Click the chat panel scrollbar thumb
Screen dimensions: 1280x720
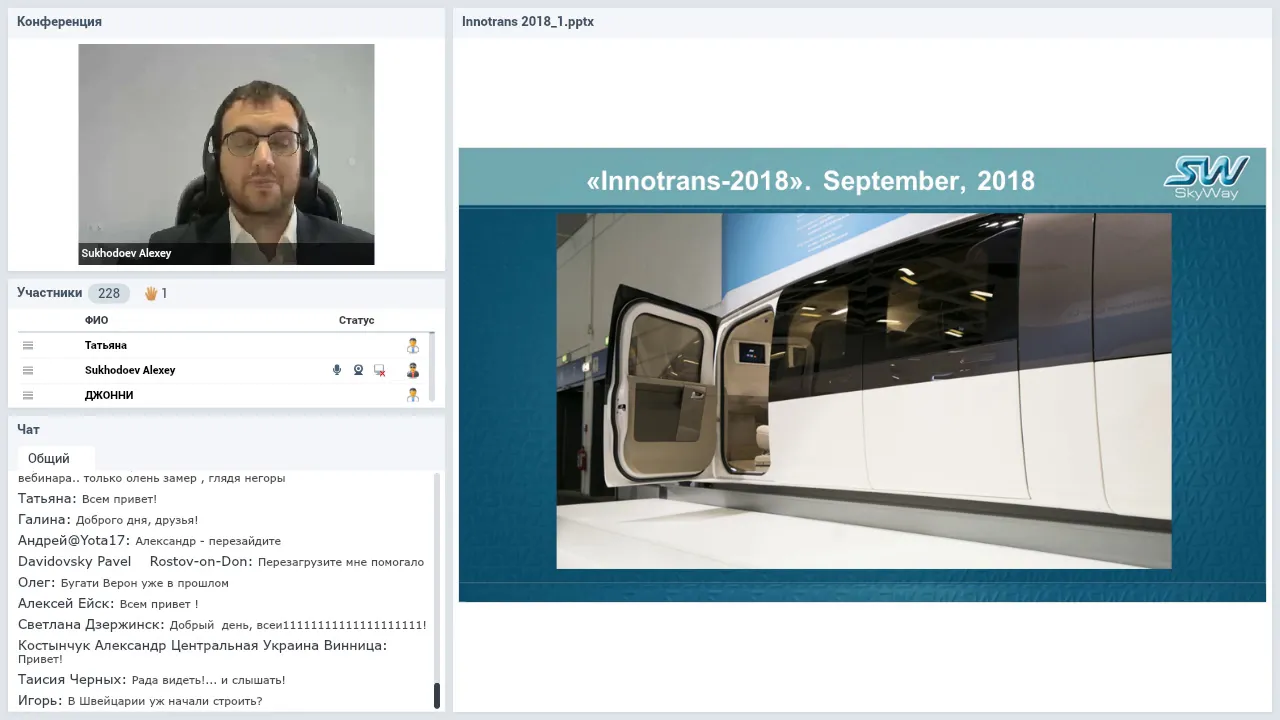pyautogui.click(x=436, y=696)
